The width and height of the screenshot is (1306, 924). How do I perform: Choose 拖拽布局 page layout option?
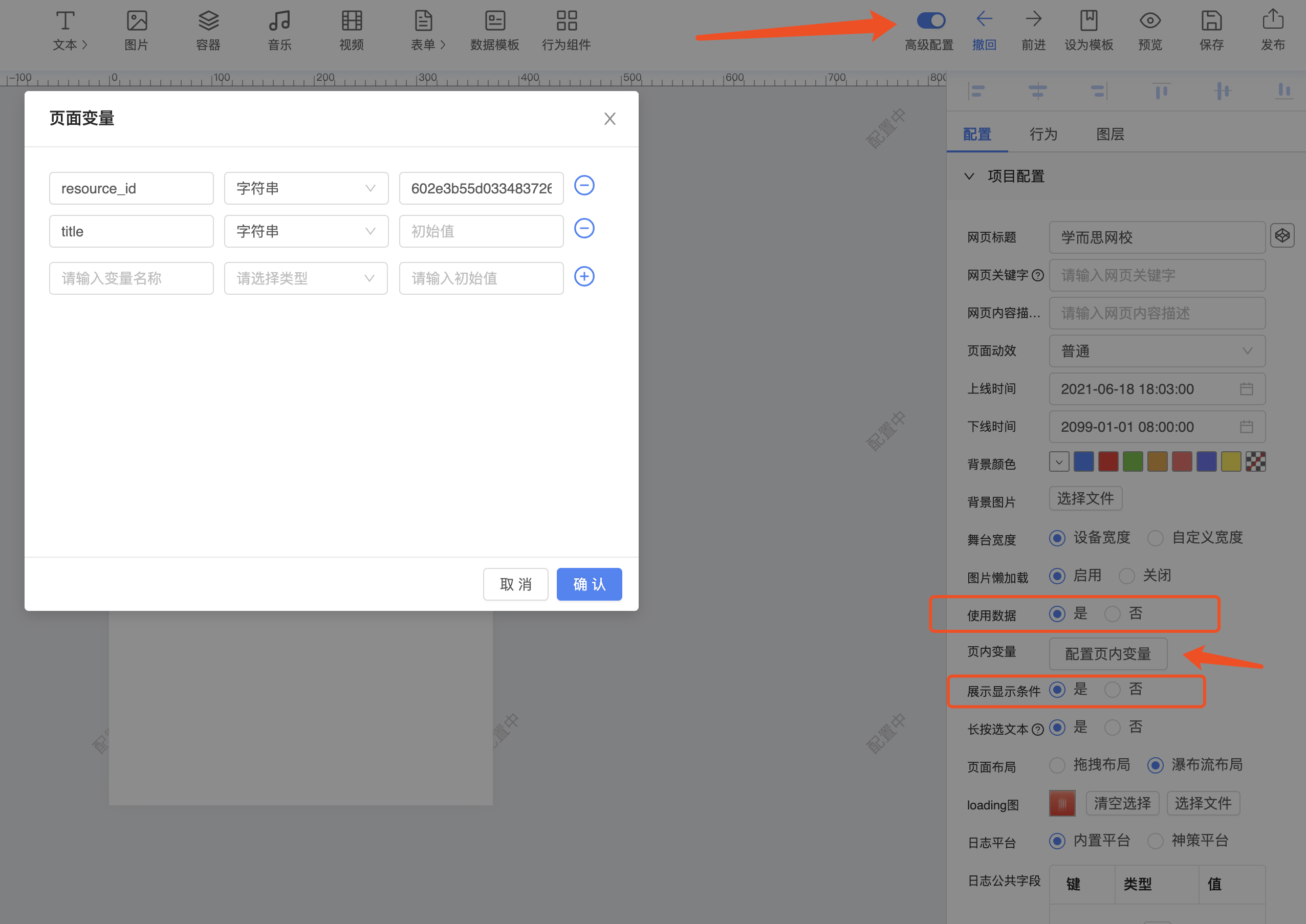click(1057, 765)
